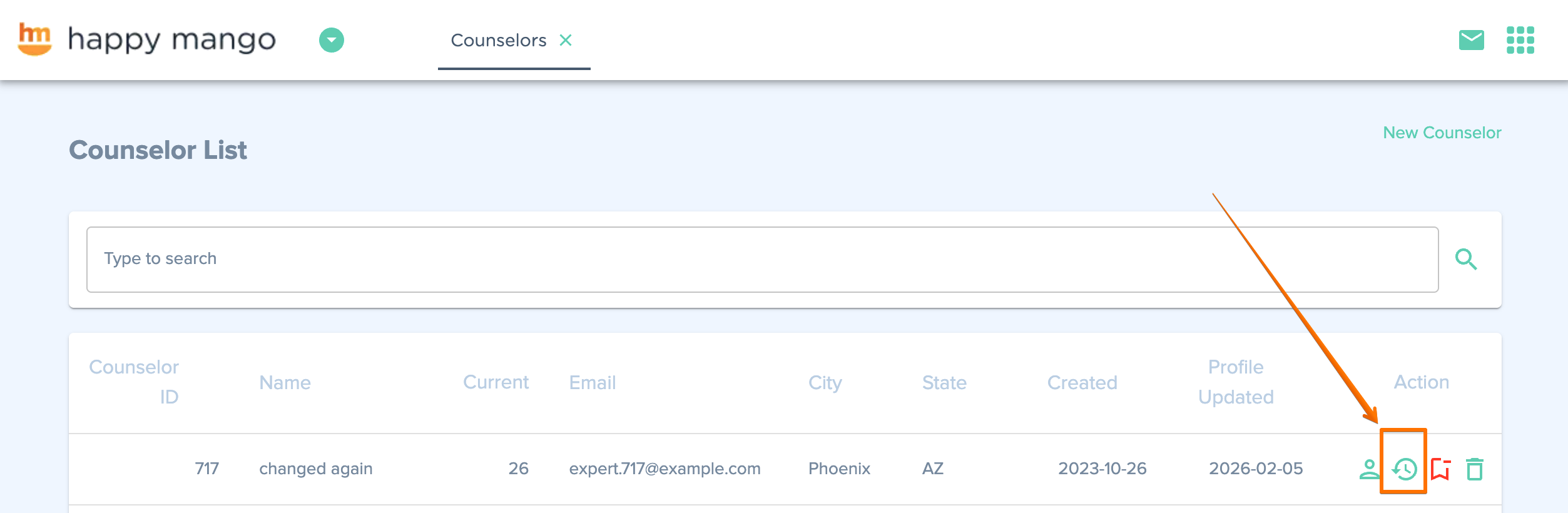The width and height of the screenshot is (1568, 513).
Task: Delete counselor 717 with trash icon
Action: [x=1475, y=469]
